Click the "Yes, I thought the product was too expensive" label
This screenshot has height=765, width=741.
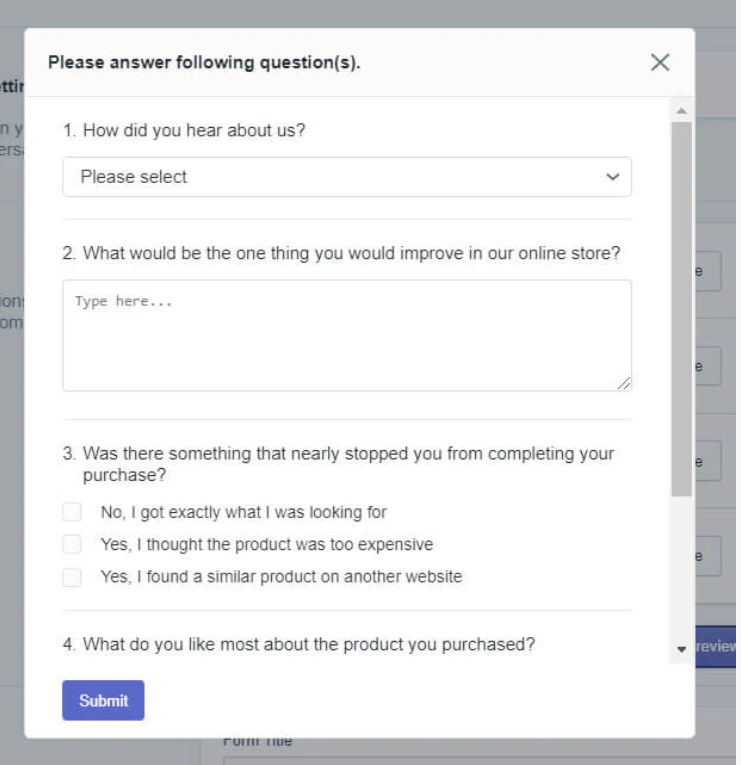click(x=266, y=545)
